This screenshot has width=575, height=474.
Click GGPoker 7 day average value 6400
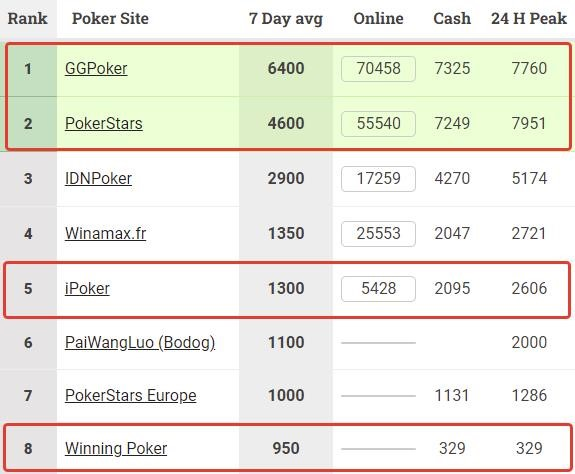pyautogui.click(x=286, y=69)
